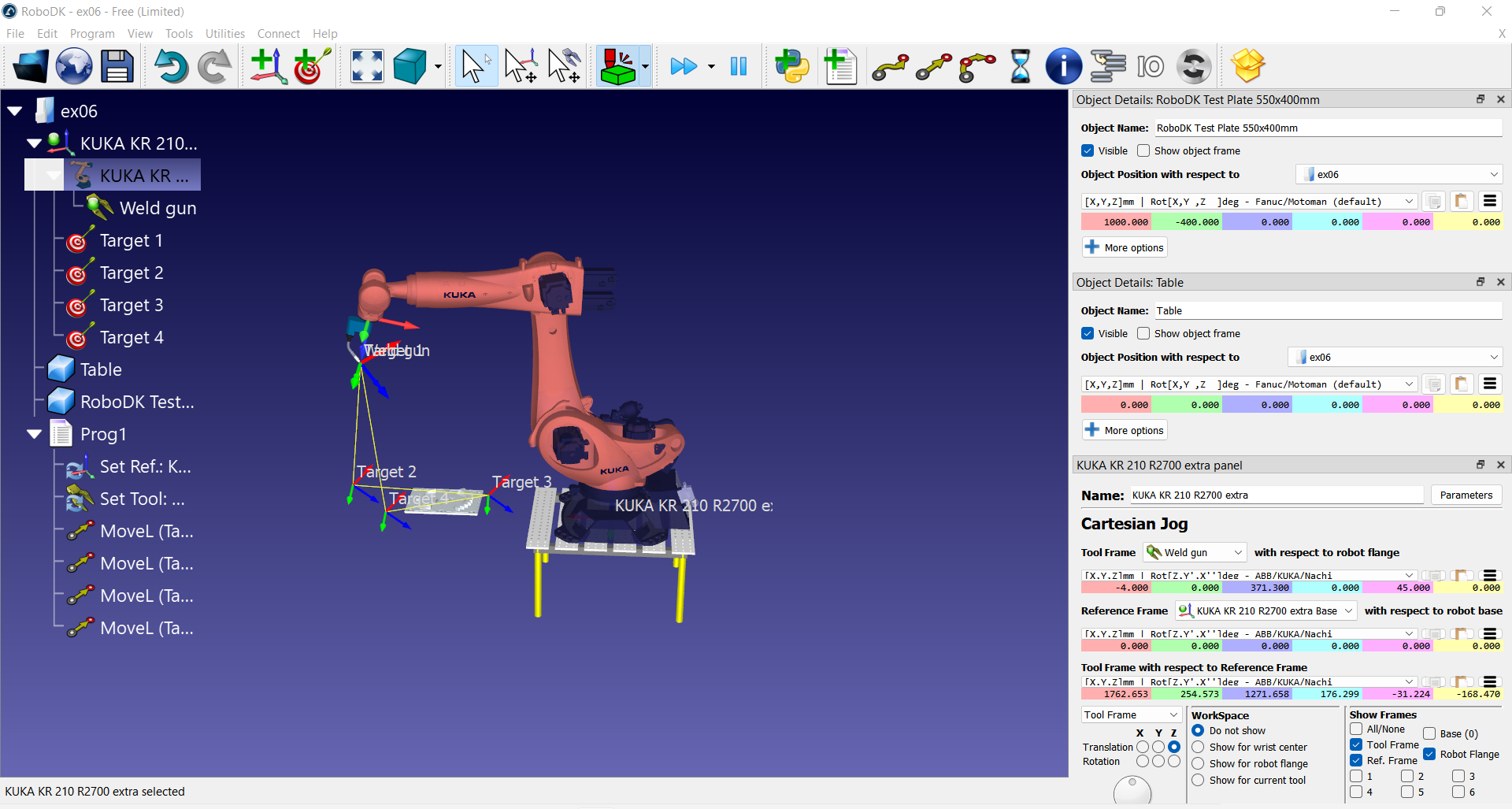Open the Edit menu
1512x809 pixels.
click(x=47, y=33)
